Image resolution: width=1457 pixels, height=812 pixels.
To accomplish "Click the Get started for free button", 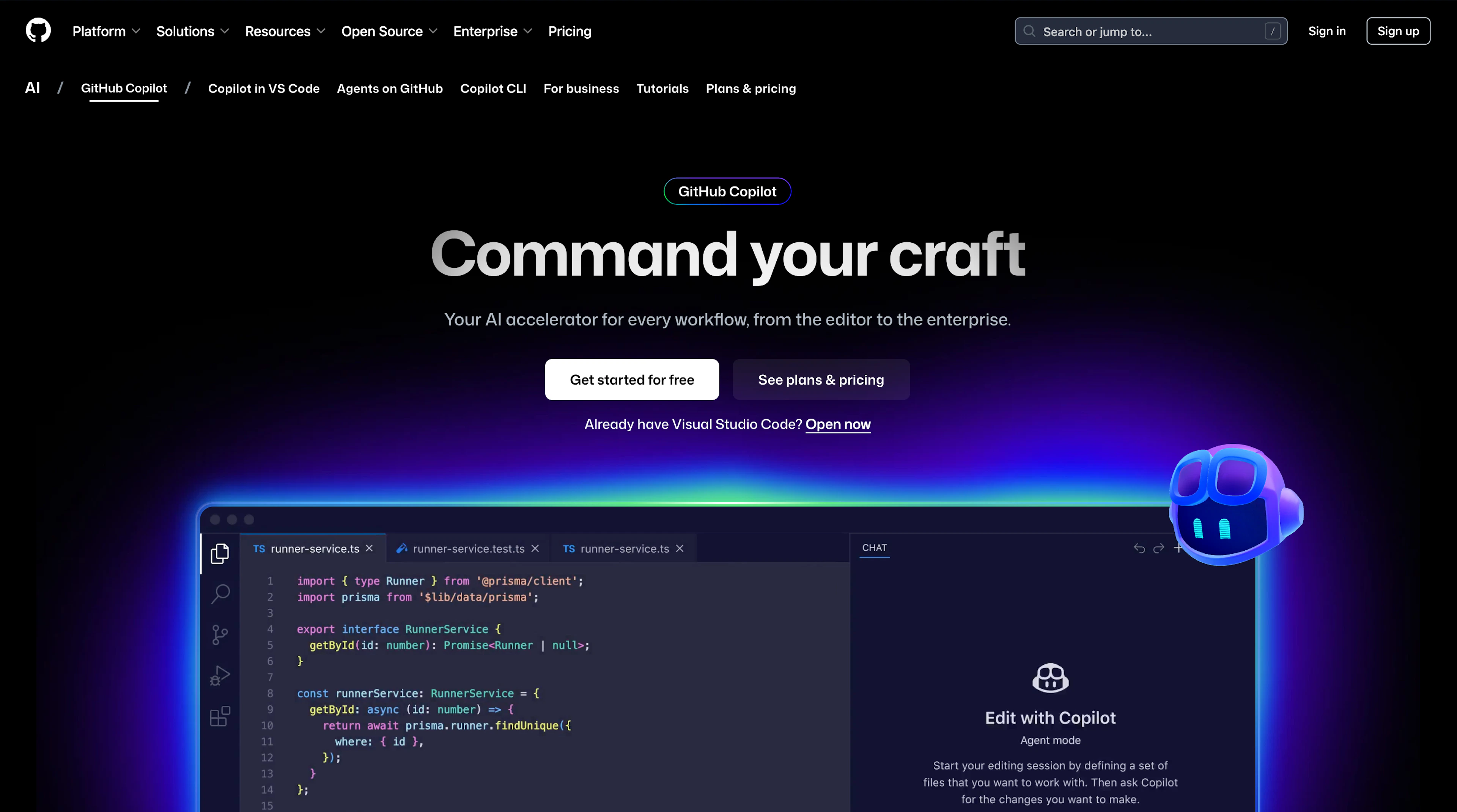I will pyautogui.click(x=631, y=379).
